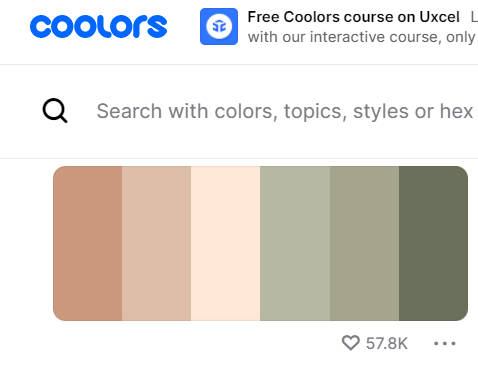The image size is (478, 367).
Task: Select the light sage green swatch
Action: tap(295, 243)
